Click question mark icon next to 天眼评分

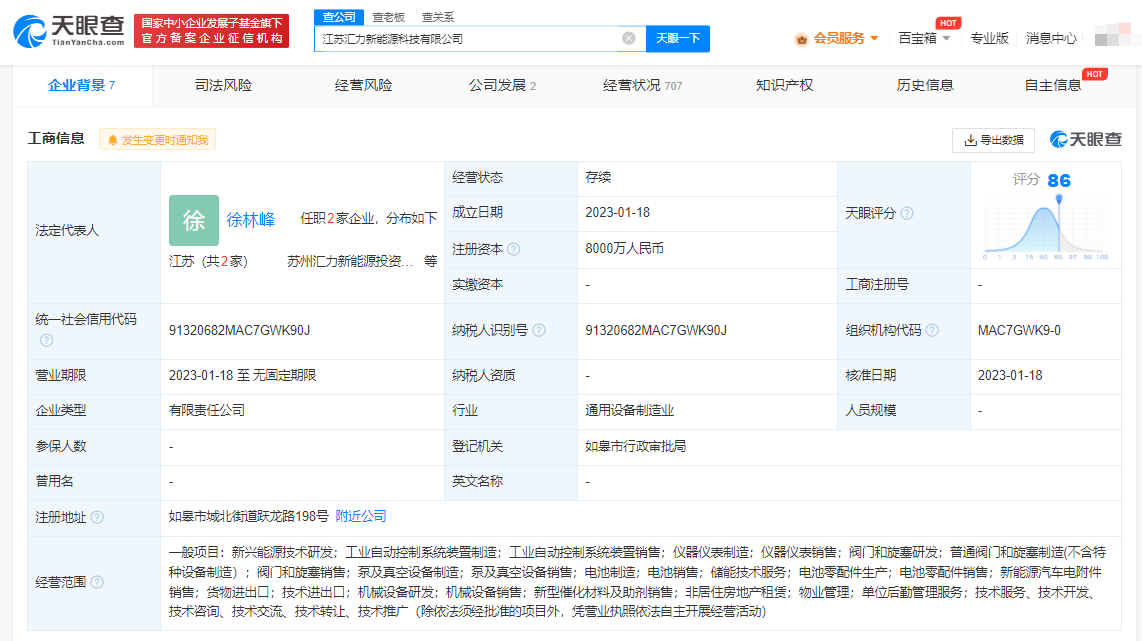tap(906, 213)
